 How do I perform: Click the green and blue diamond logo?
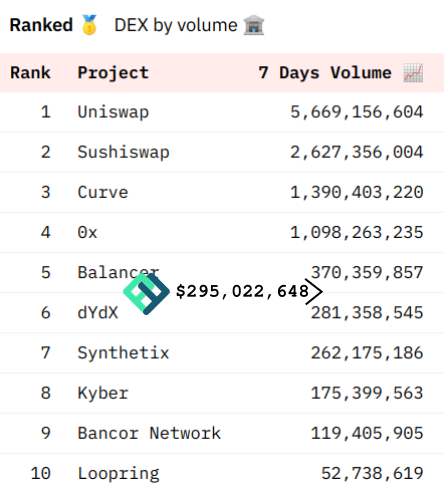146,293
